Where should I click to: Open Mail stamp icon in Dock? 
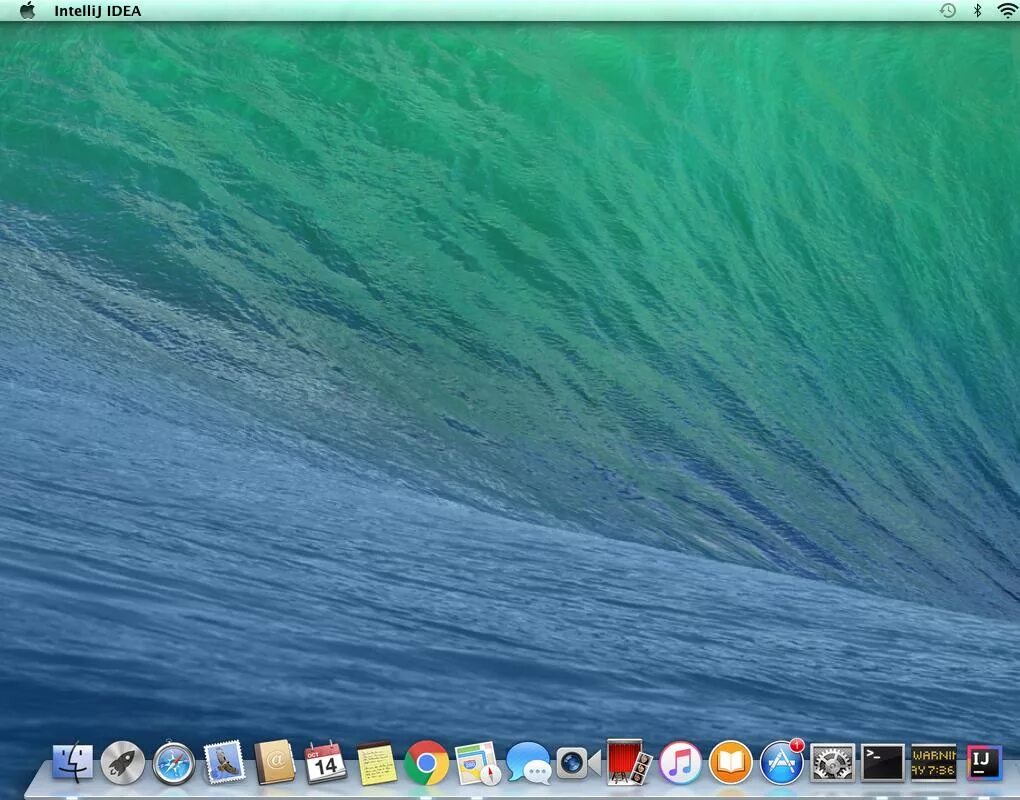[x=224, y=761]
